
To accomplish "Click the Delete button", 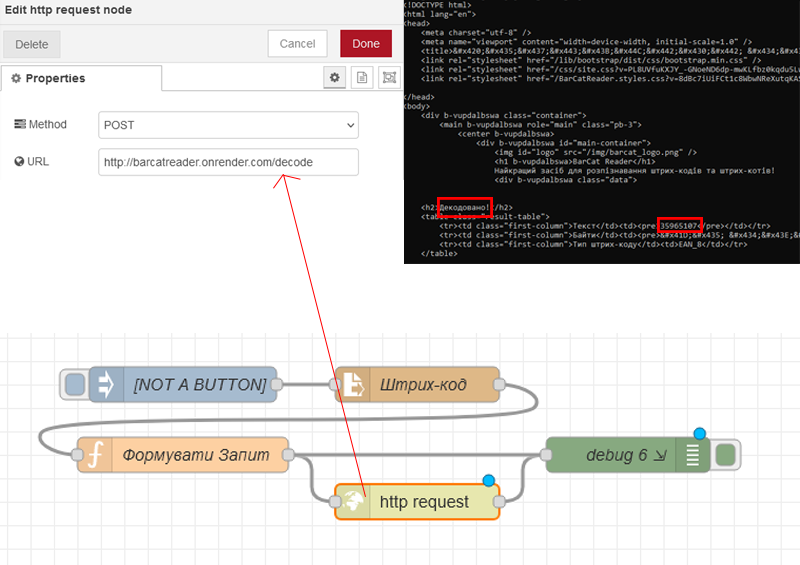I will pyautogui.click(x=32, y=44).
